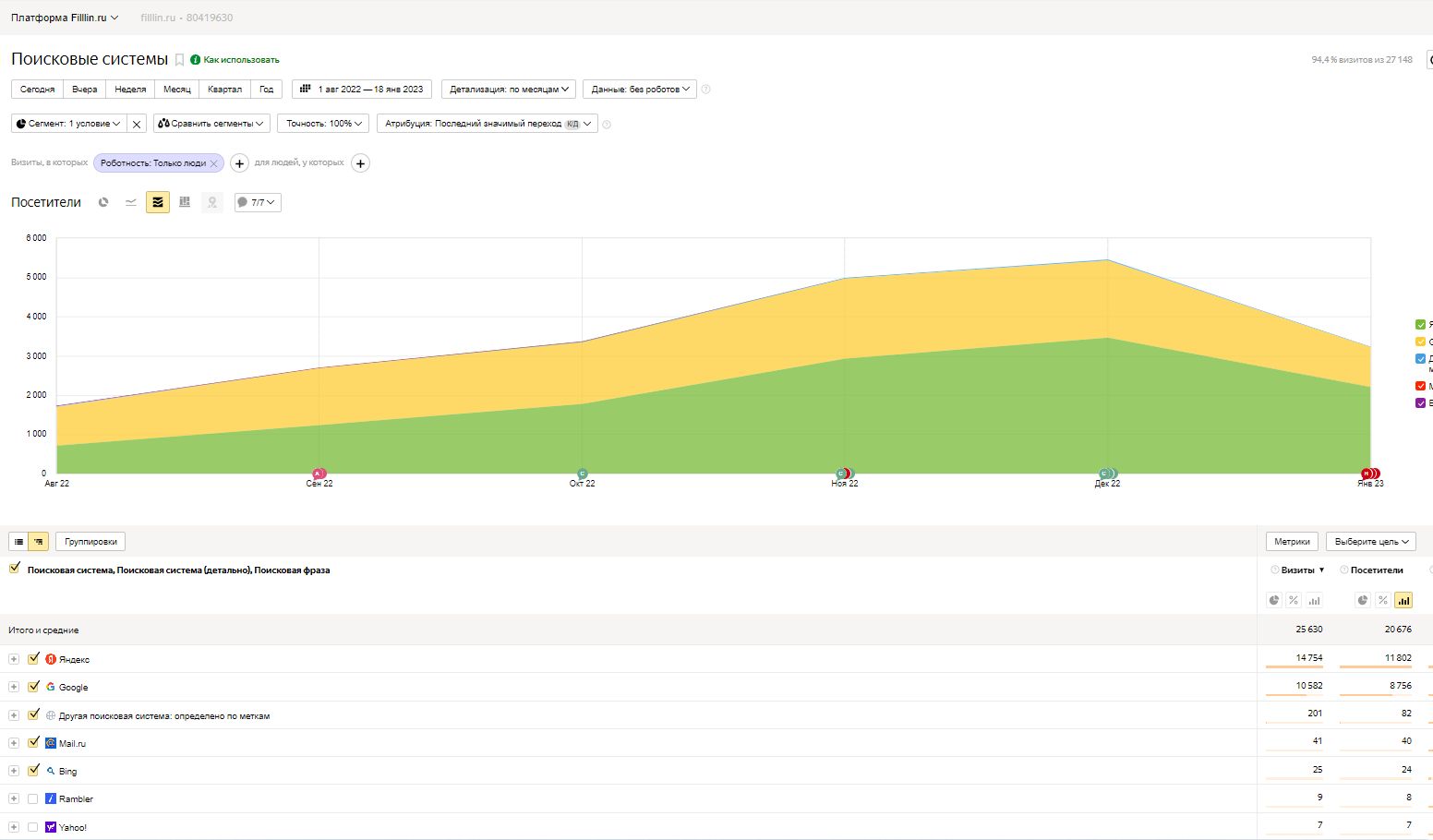Viewport: 1433px width, 840px height.
Task: Expand the Яндекс row
Action: pos(14,659)
